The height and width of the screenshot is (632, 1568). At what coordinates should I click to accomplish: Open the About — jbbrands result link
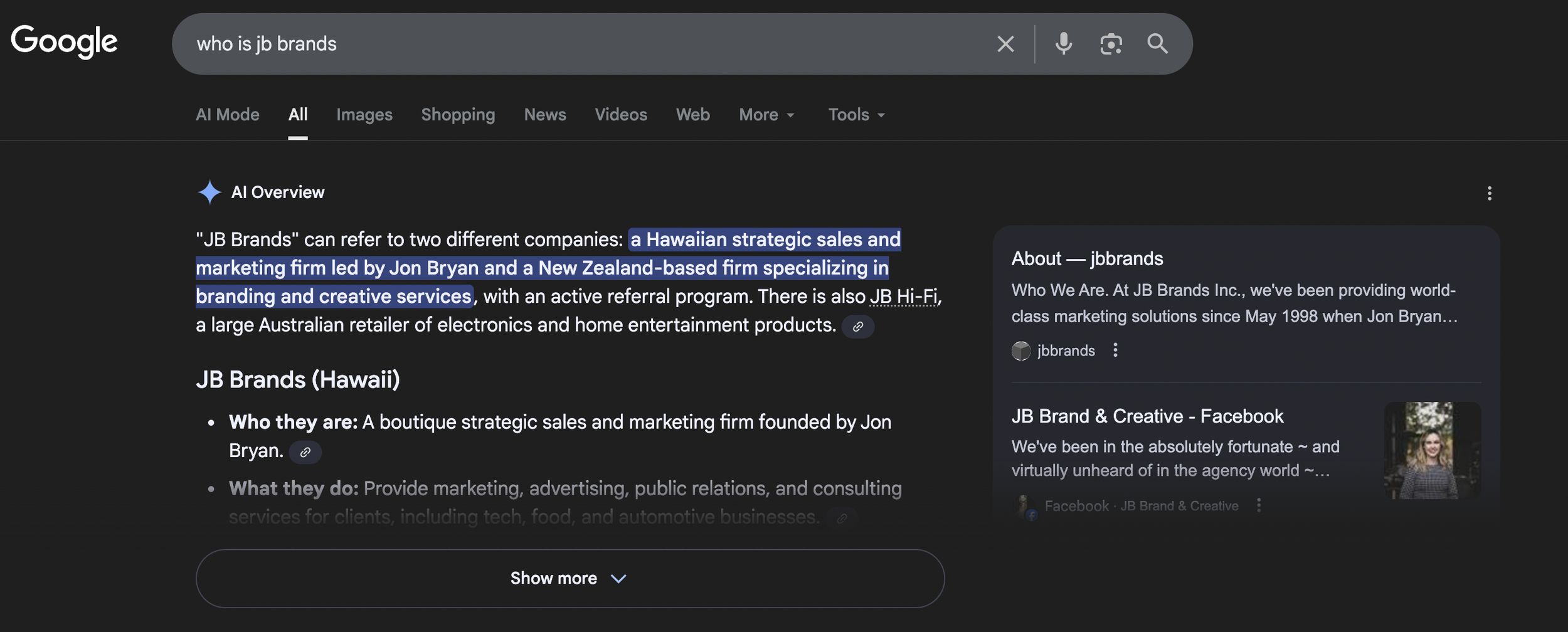click(x=1088, y=258)
